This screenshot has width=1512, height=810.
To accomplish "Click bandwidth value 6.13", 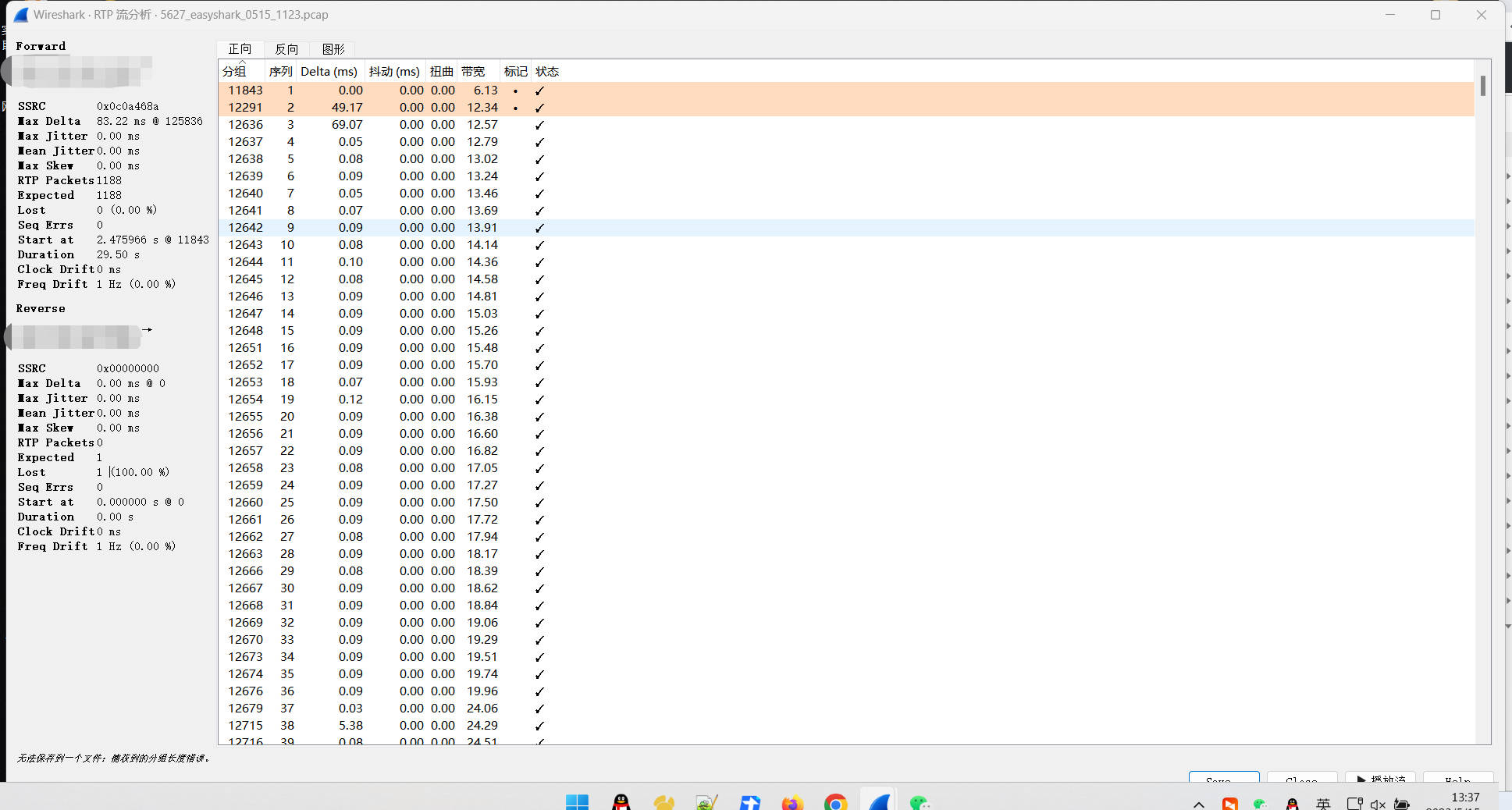I will pyautogui.click(x=486, y=91).
